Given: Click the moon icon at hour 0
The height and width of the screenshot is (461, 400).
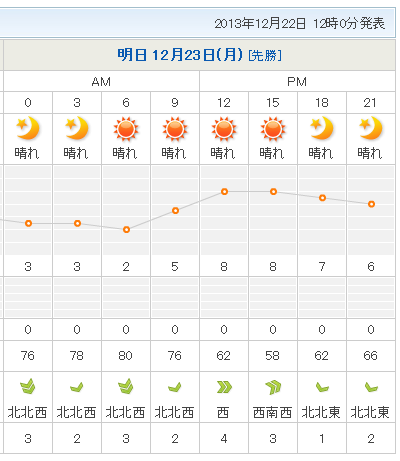Looking at the screenshot, I should [x=28, y=128].
